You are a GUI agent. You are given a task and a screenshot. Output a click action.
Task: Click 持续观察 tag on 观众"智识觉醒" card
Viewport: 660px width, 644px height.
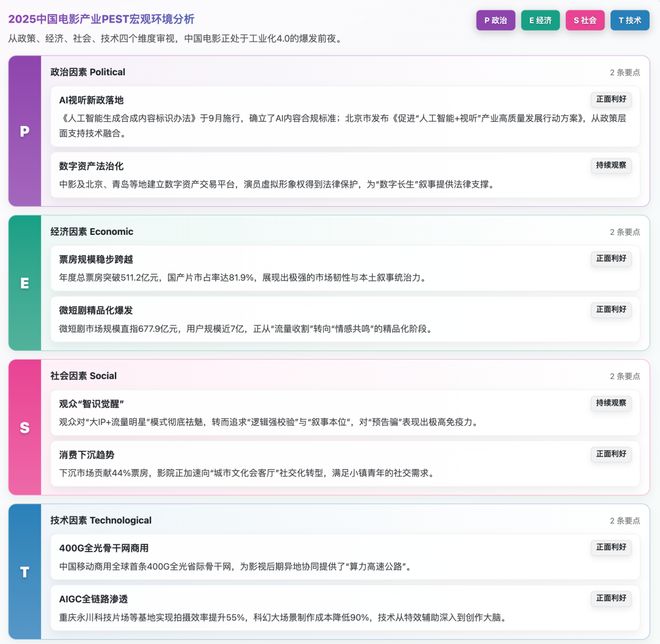(611, 403)
